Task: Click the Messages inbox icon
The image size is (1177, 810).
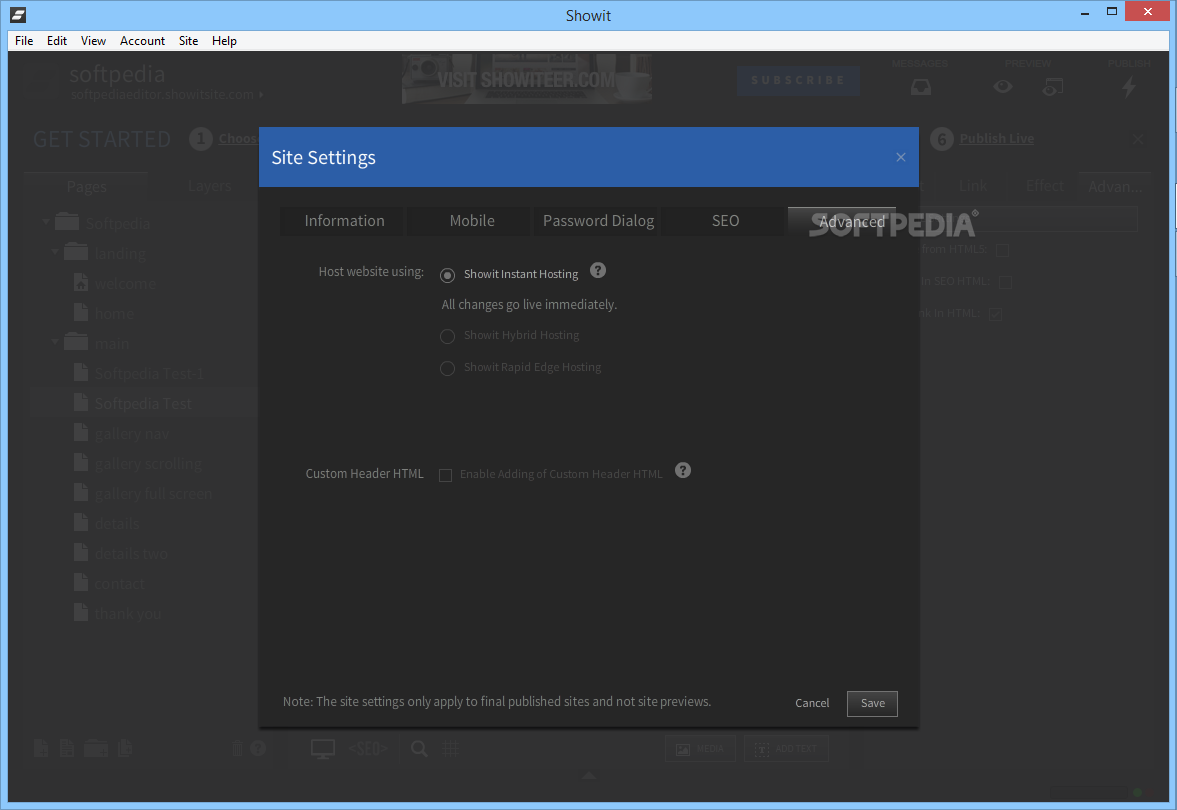Action: [920, 88]
